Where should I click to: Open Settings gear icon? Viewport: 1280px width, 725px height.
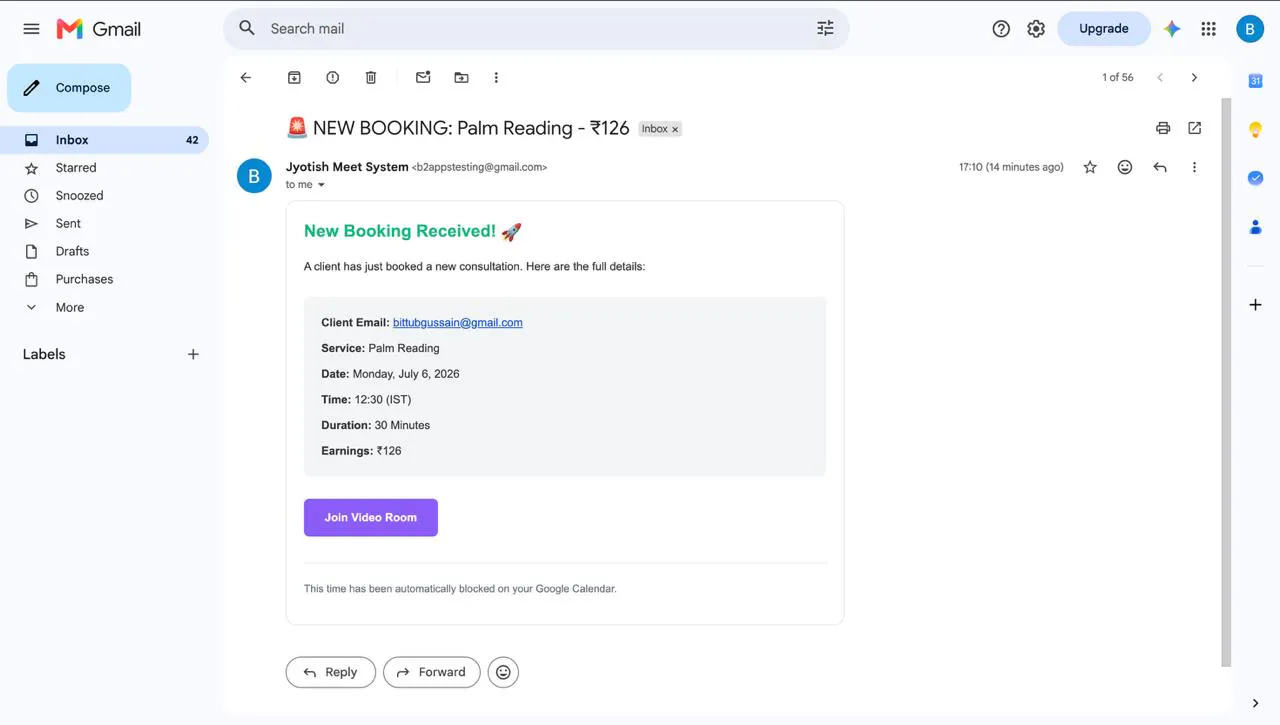1036,29
